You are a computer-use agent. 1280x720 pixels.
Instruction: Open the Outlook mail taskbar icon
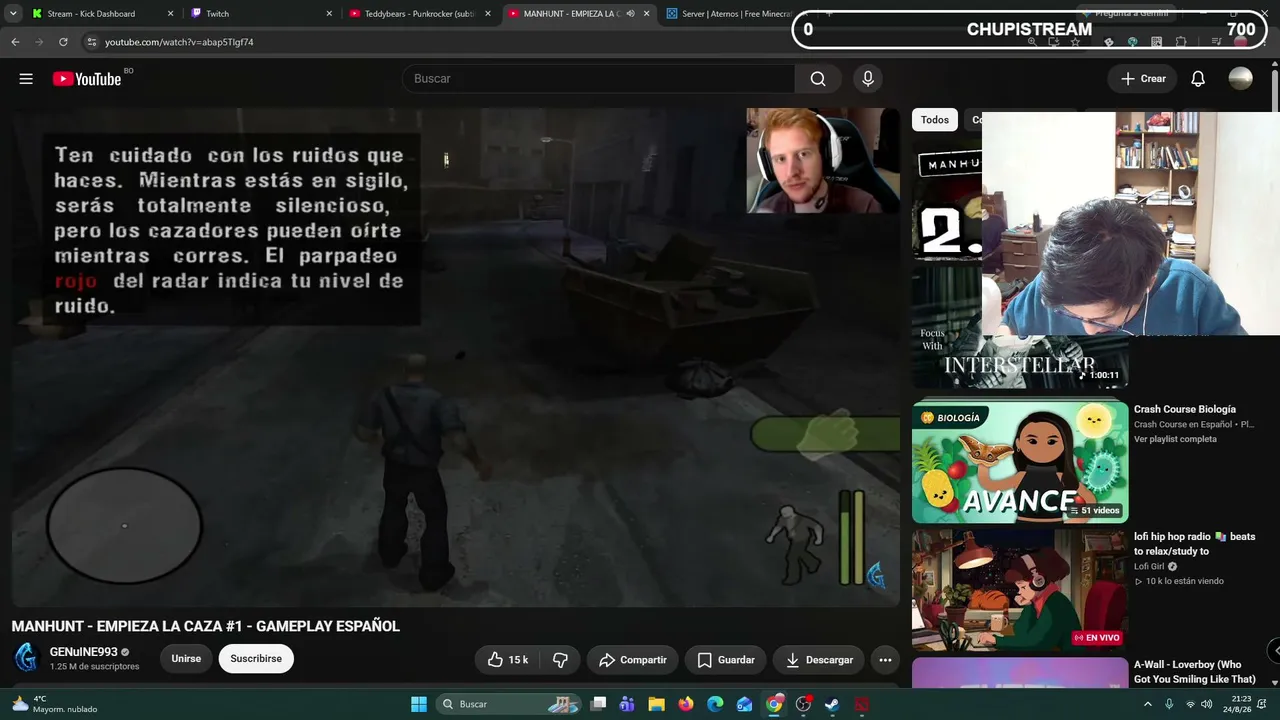tap(744, 704)
